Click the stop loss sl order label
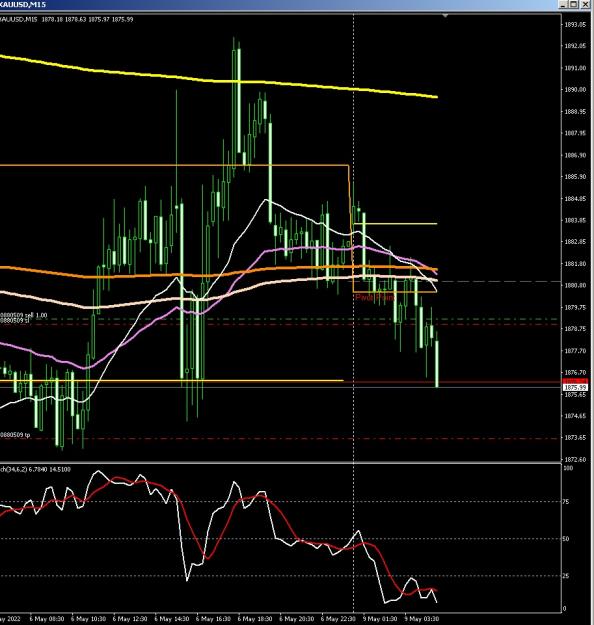594x625 pixels. [15, 320]
